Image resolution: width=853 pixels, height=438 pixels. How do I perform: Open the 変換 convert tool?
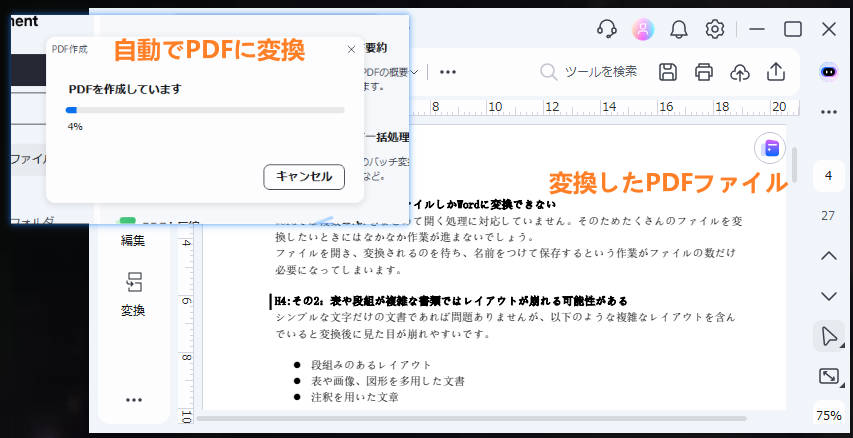click(133, 294)
